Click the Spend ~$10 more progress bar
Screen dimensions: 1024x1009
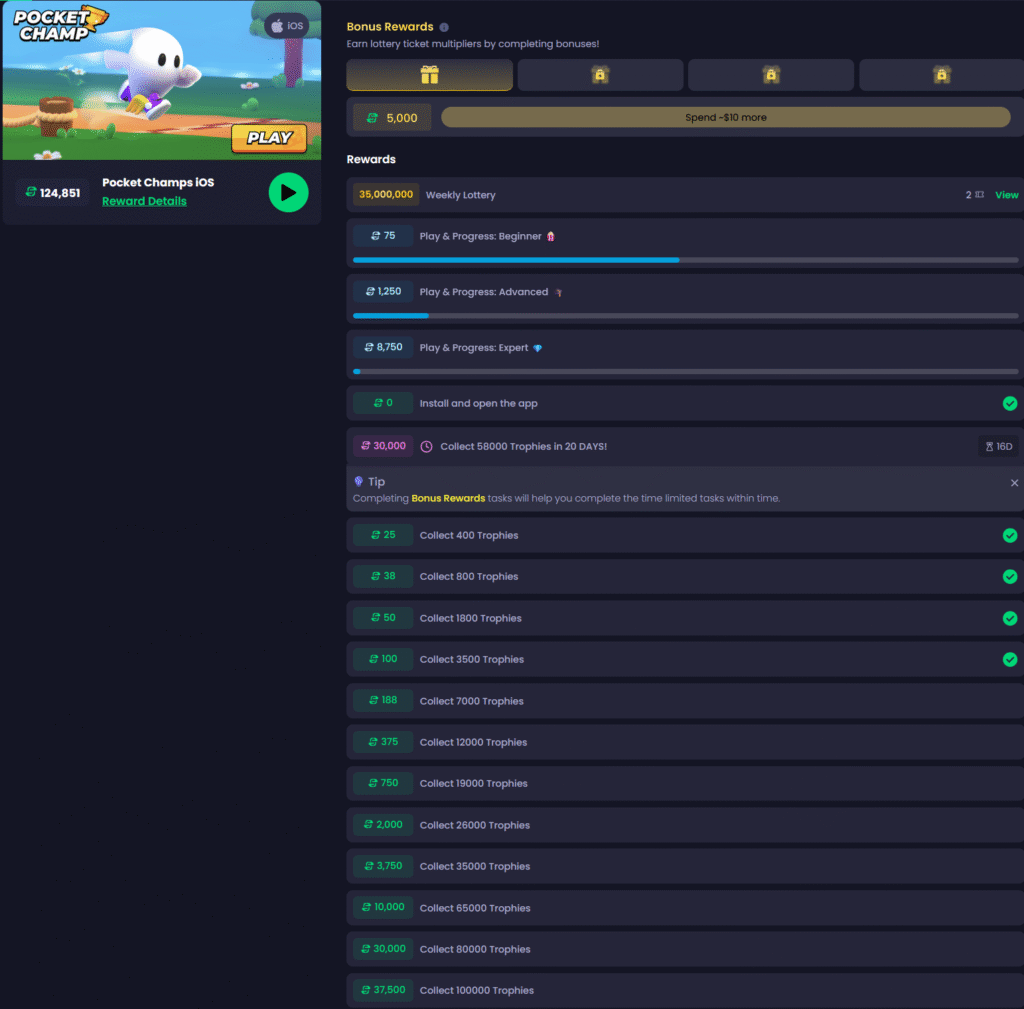point(726,118)
